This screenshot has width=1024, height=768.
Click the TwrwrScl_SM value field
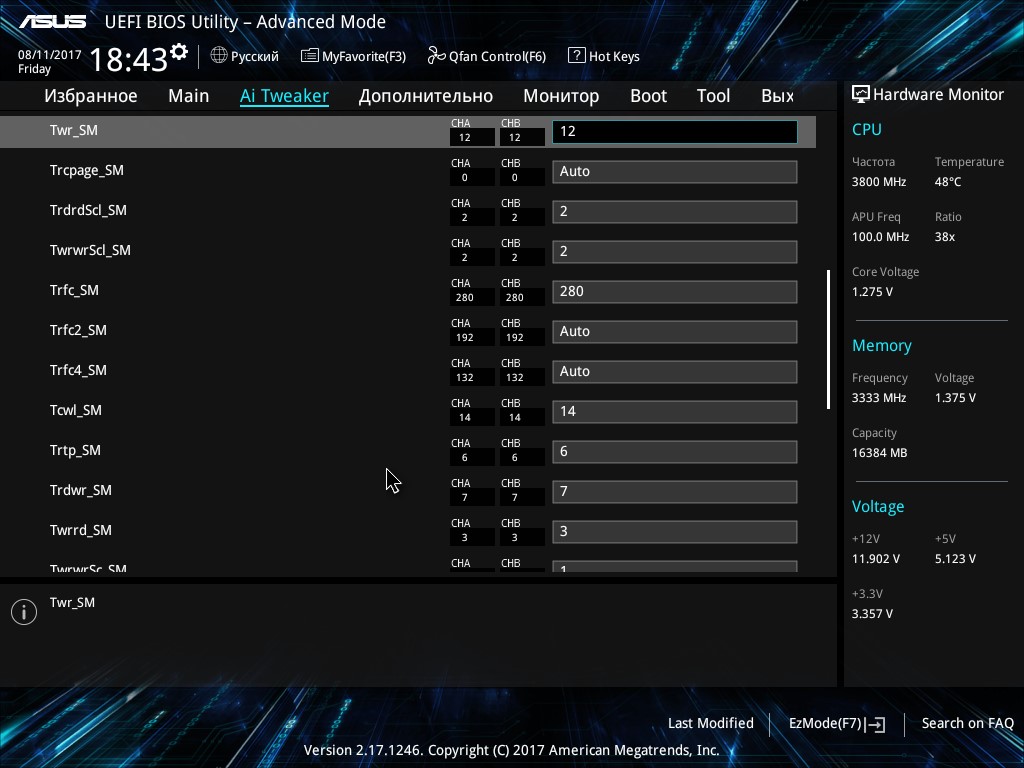[675, 251]
